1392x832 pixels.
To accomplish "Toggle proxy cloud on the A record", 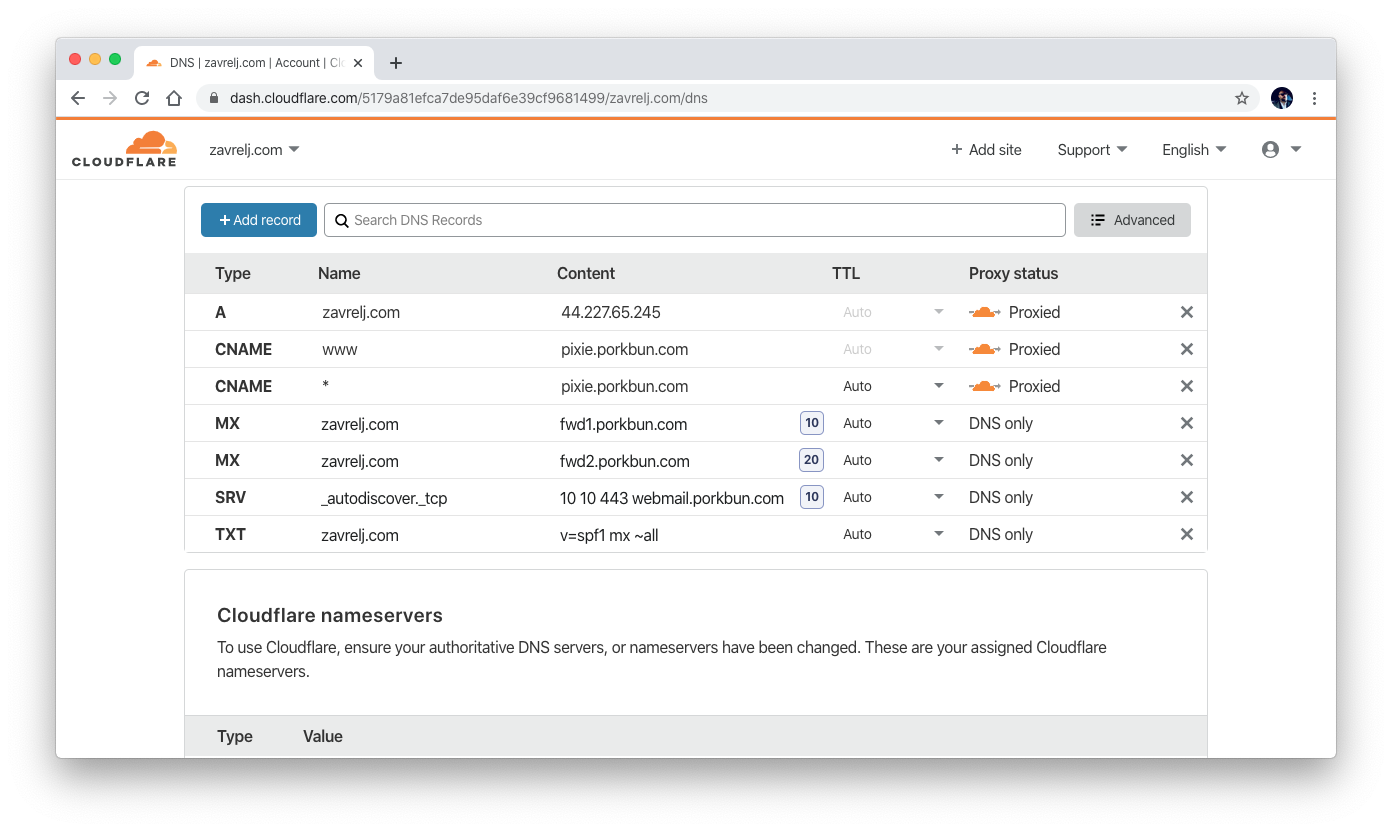I will pos(985,312).
